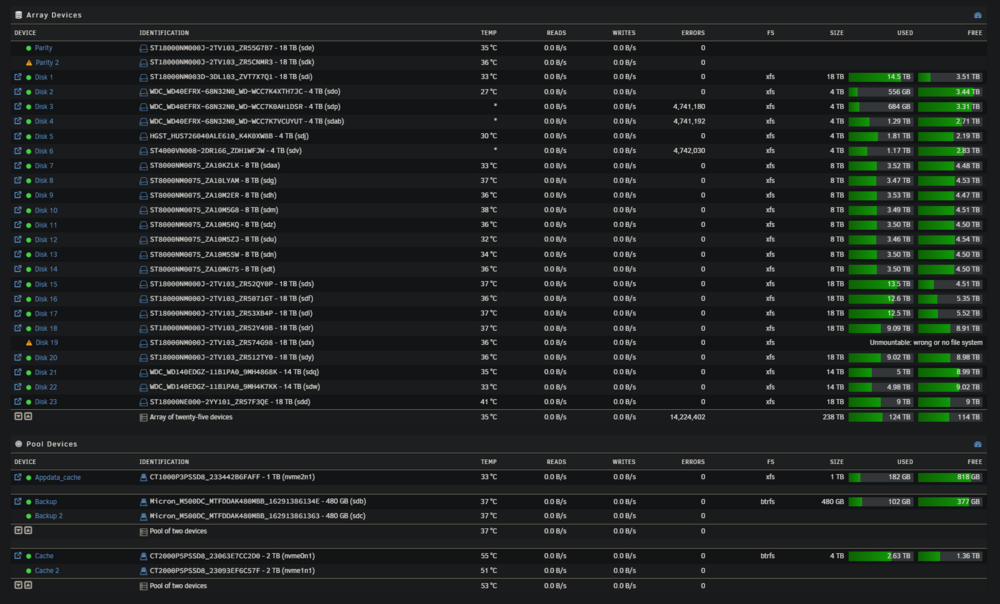Click the IDENTIFICATION column header in Pool Devices
This screenshot has width=1000, height=604.
point(165,462)
